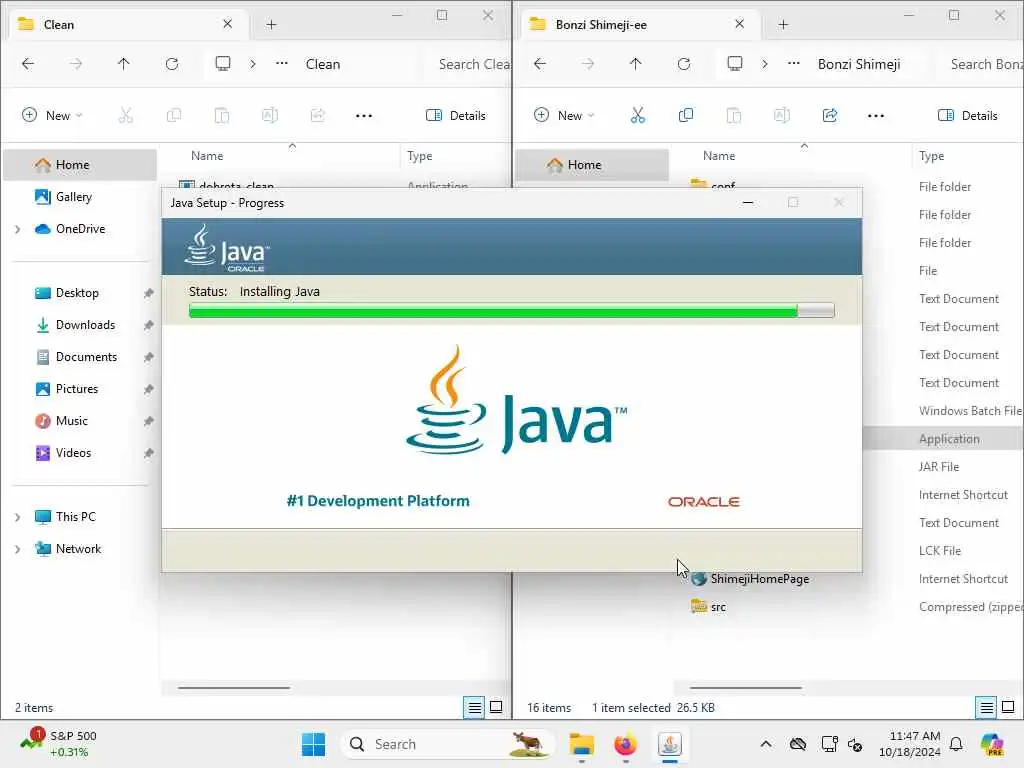The height and width of the screenshot is (768, 1024).
Task: Open the Windows Start menu
Action: point(313,744)
